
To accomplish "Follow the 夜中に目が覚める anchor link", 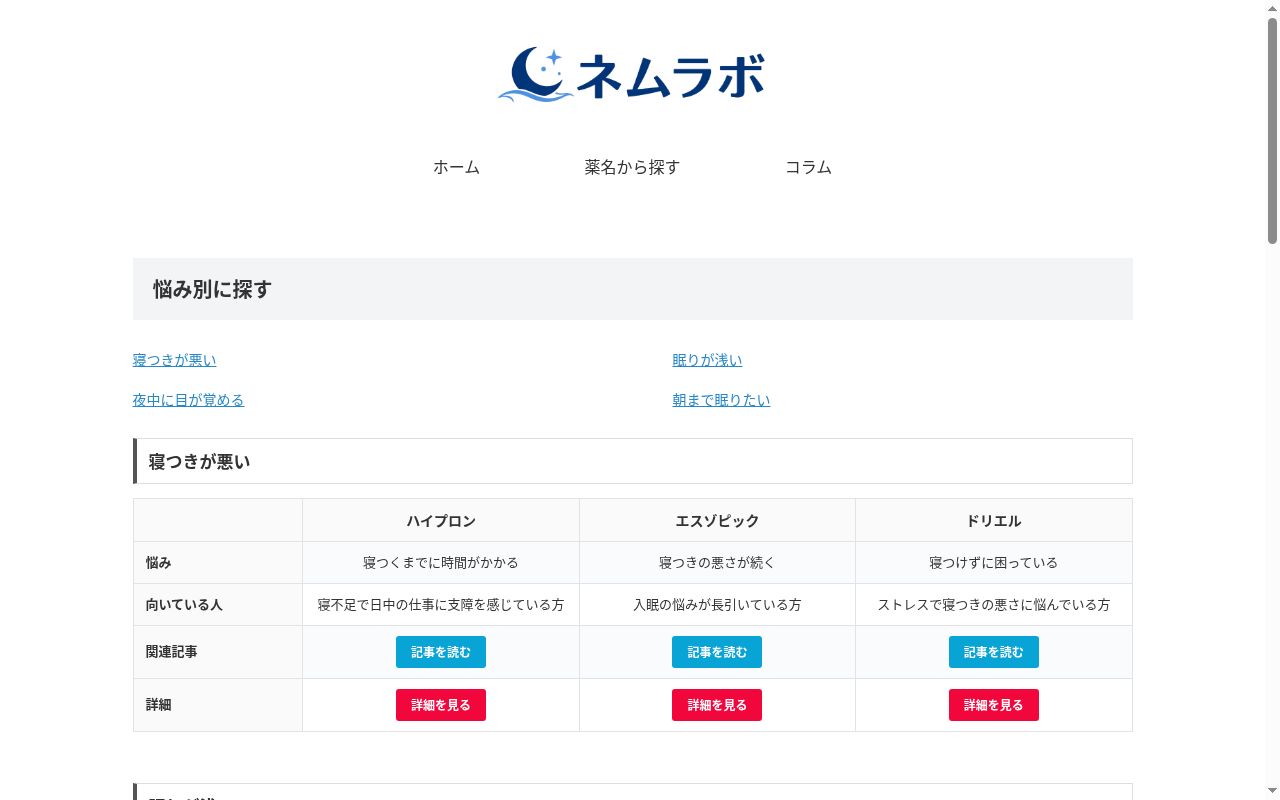I will pyautogui.click(x=188, y=400).
